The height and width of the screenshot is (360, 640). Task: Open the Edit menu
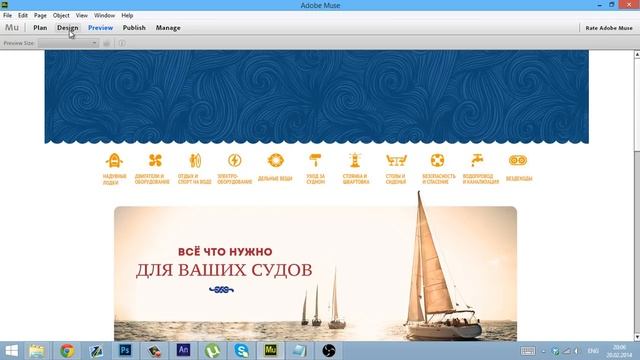pyautogui.click(x=23, y=15)
